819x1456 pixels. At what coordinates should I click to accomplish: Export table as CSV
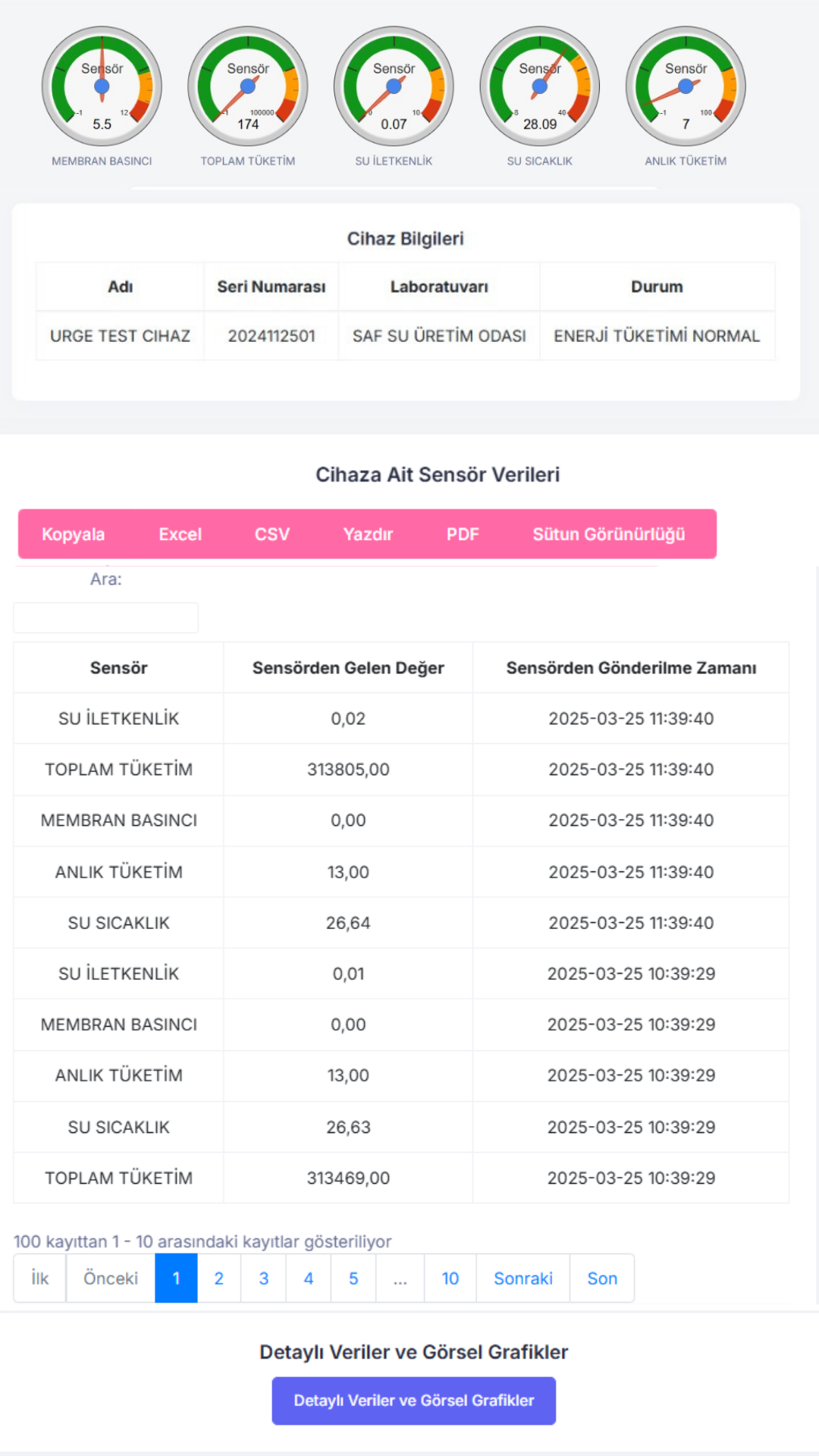(271, 535)
